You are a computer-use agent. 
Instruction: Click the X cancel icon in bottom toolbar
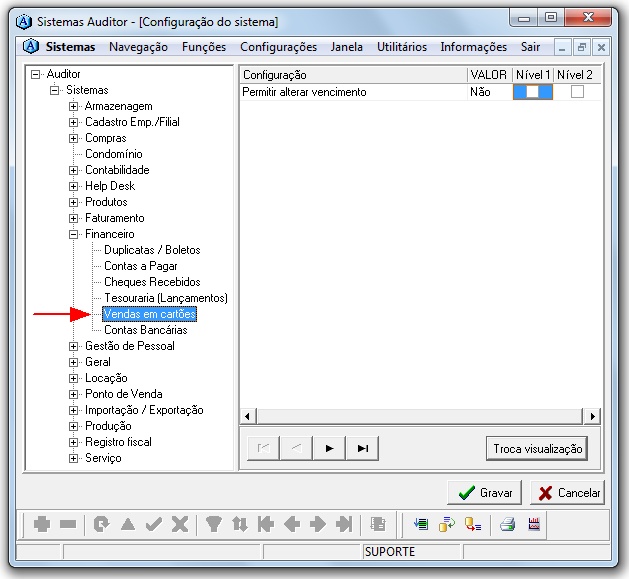(180, 524)
